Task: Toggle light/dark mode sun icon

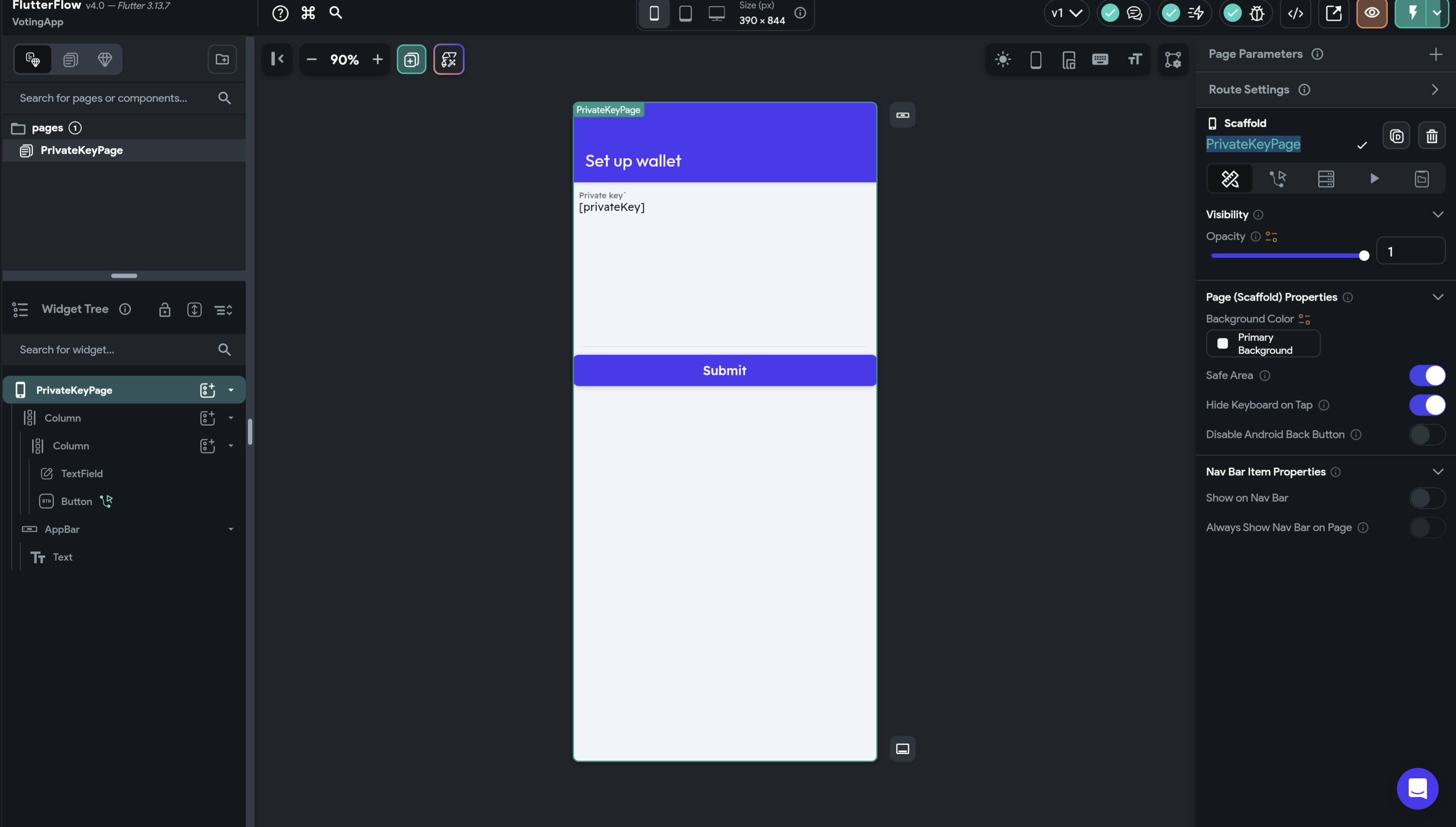Action: tap(1003, 59)
